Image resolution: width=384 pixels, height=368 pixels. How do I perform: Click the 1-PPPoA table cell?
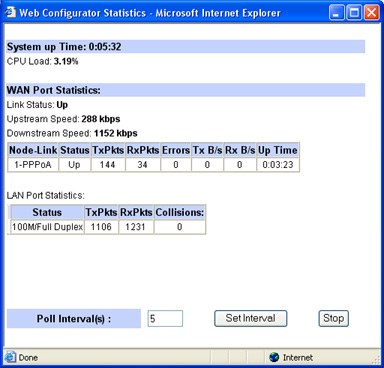(x=33, y=165)
